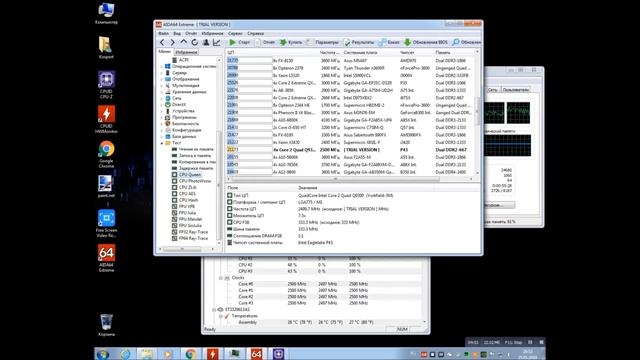Expand the Устройства tree node
Viewport: 640px width, 360px height.
[x=162, y=111]
